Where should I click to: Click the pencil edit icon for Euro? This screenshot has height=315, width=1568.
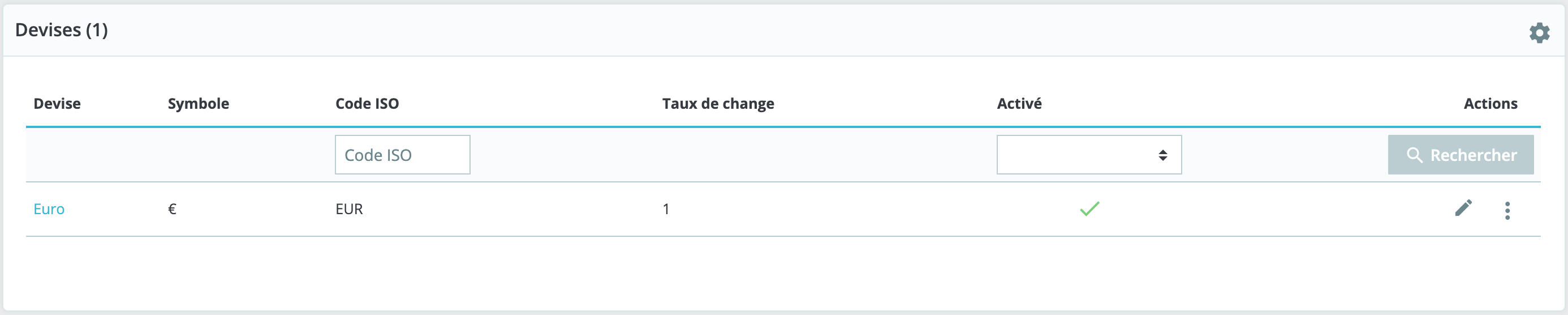(x=1463, y=208)
